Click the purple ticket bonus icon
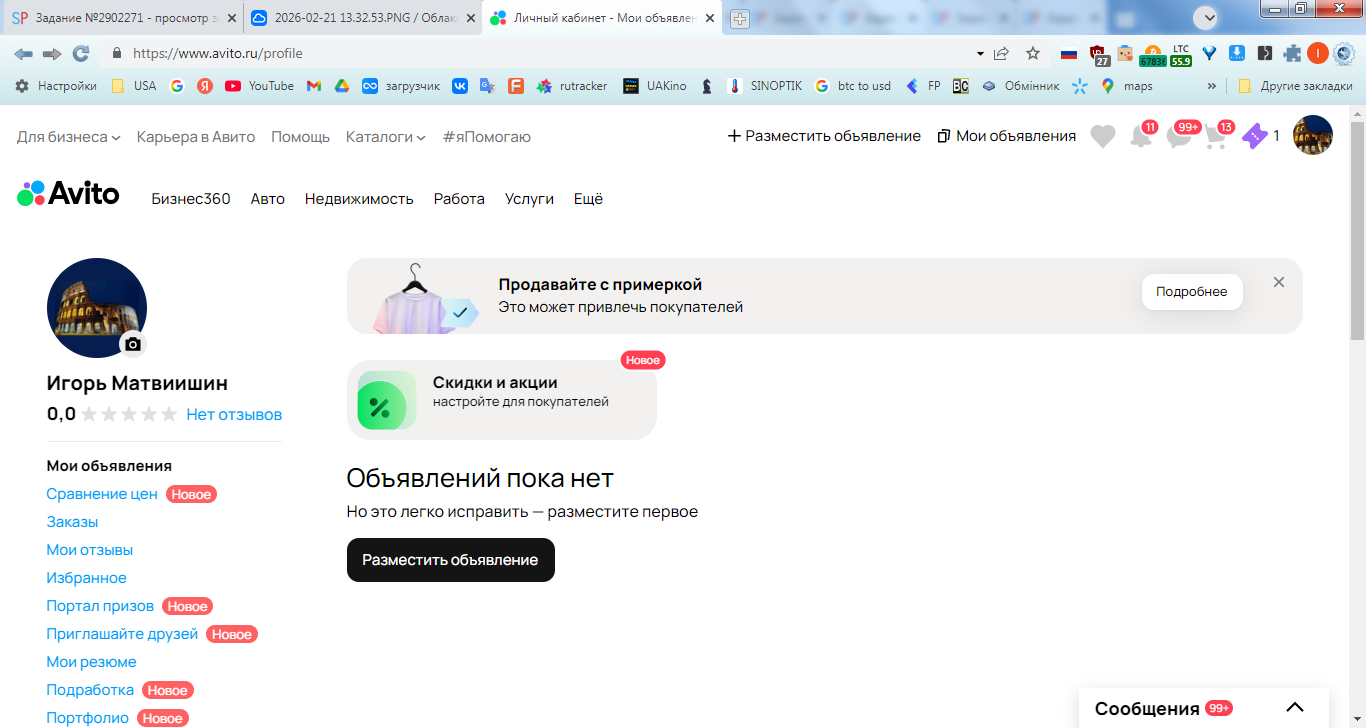 tap(1254, 137)
